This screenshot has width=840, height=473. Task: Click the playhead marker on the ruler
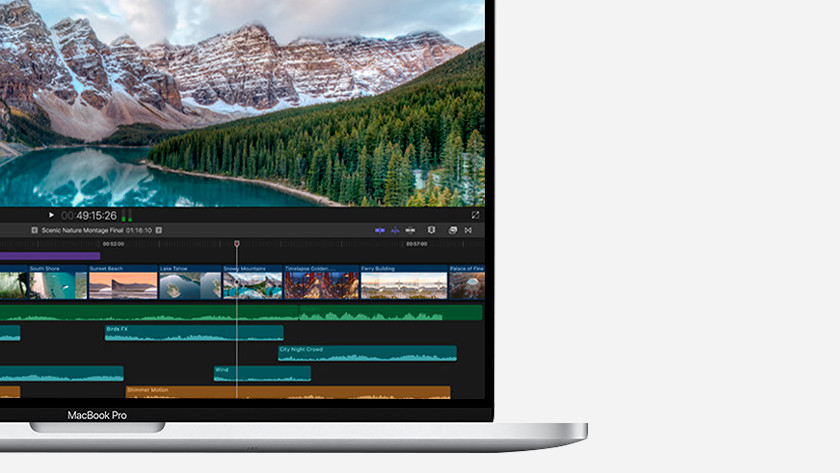[237, 244]
